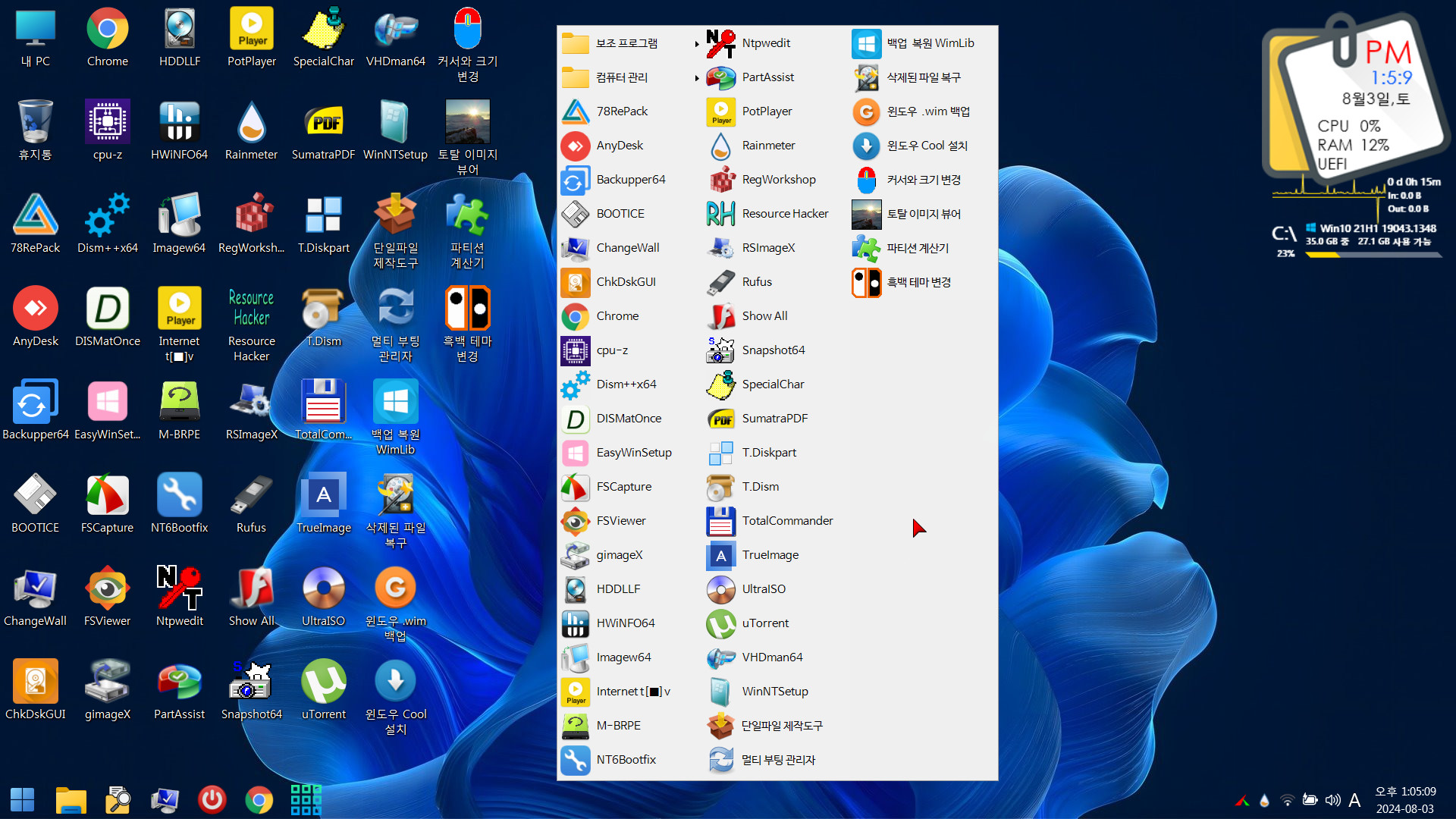
Task: Open Dism++x64 desktop shortcut
Action: (108, 224)
